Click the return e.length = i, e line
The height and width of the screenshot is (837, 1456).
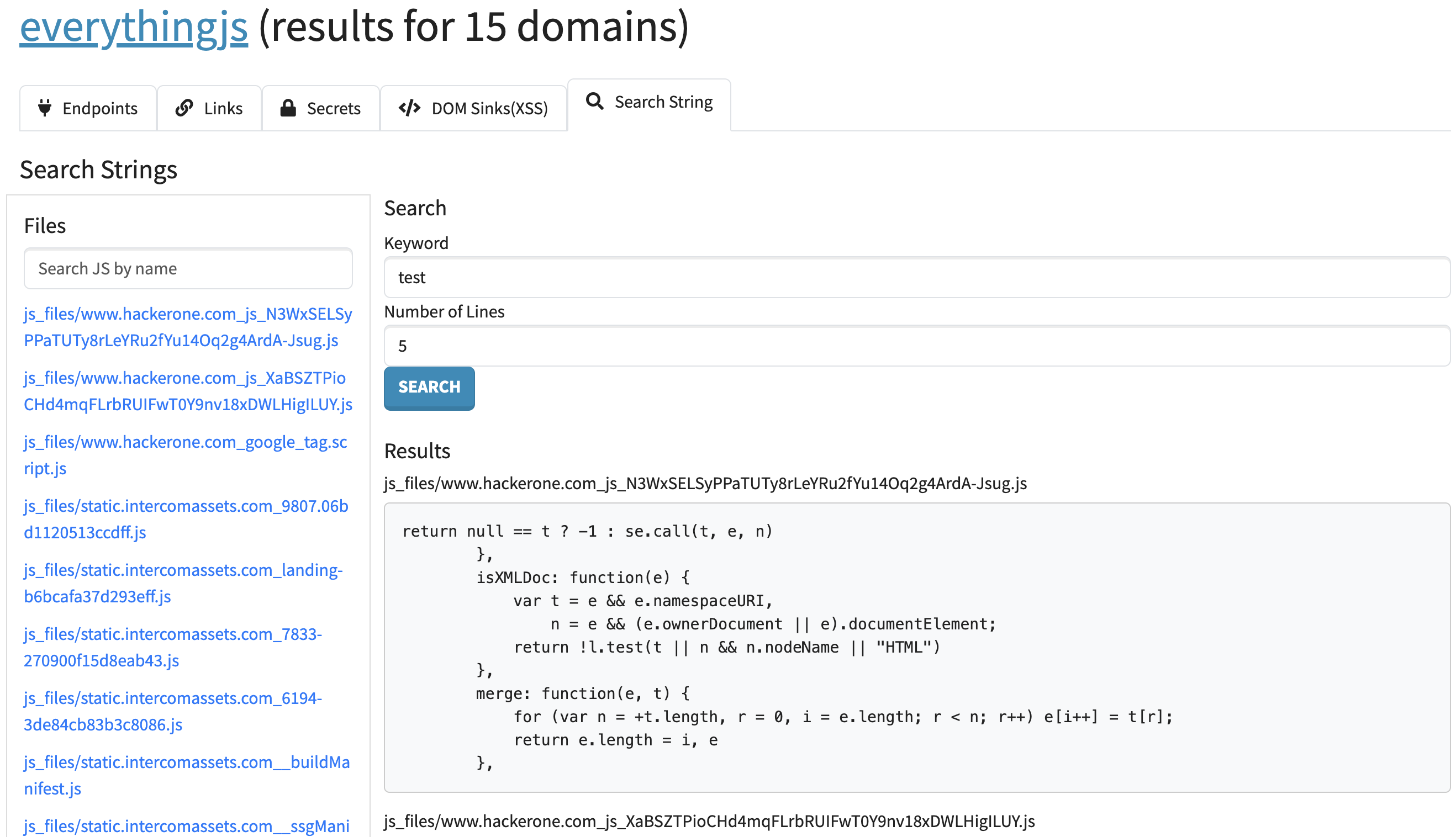click(616, 740)
